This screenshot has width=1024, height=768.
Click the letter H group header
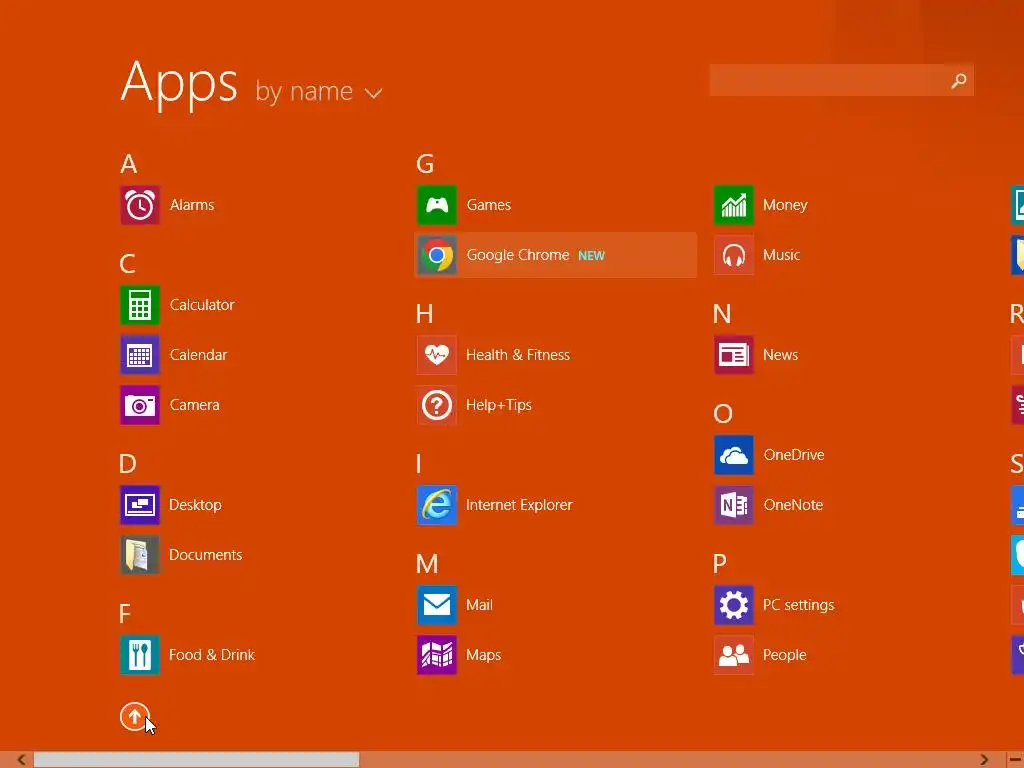(424, 314)
